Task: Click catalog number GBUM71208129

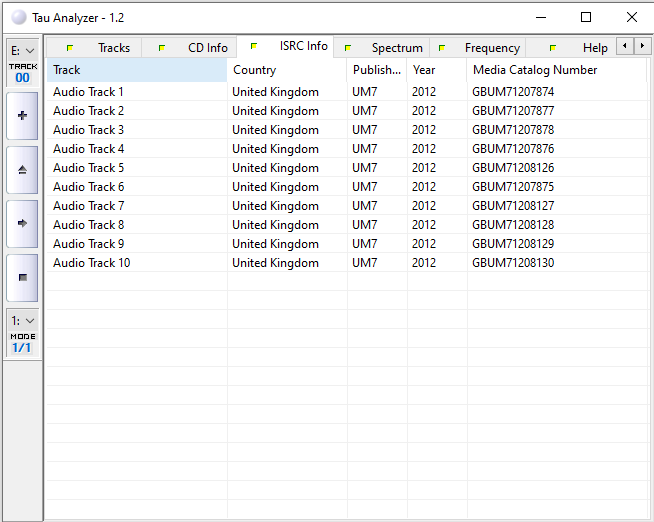Action: [513, 243]
